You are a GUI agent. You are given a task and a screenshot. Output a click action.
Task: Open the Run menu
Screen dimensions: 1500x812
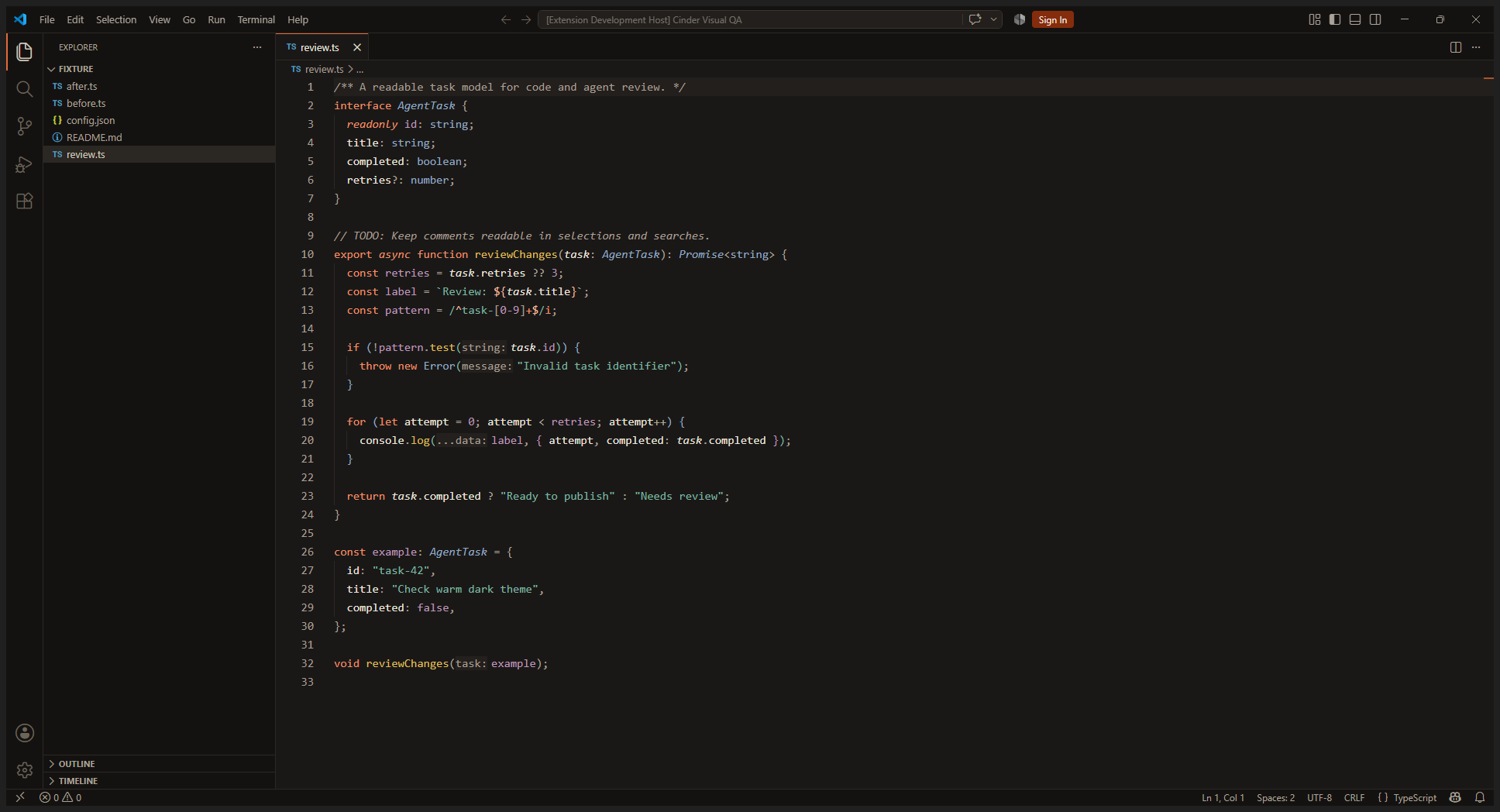217,19
